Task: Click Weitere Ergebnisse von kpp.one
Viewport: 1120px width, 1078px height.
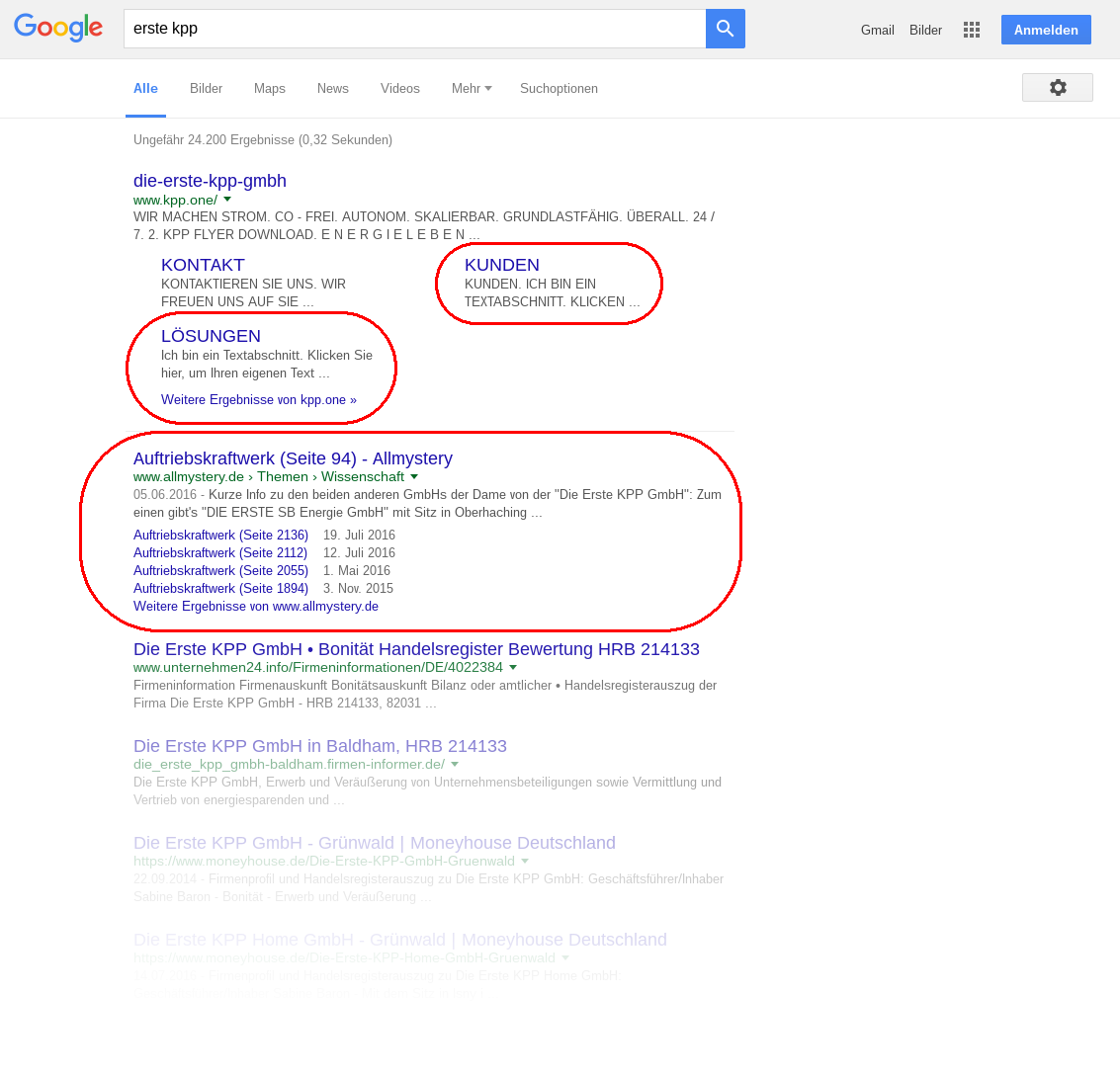Action: (259, 400)
